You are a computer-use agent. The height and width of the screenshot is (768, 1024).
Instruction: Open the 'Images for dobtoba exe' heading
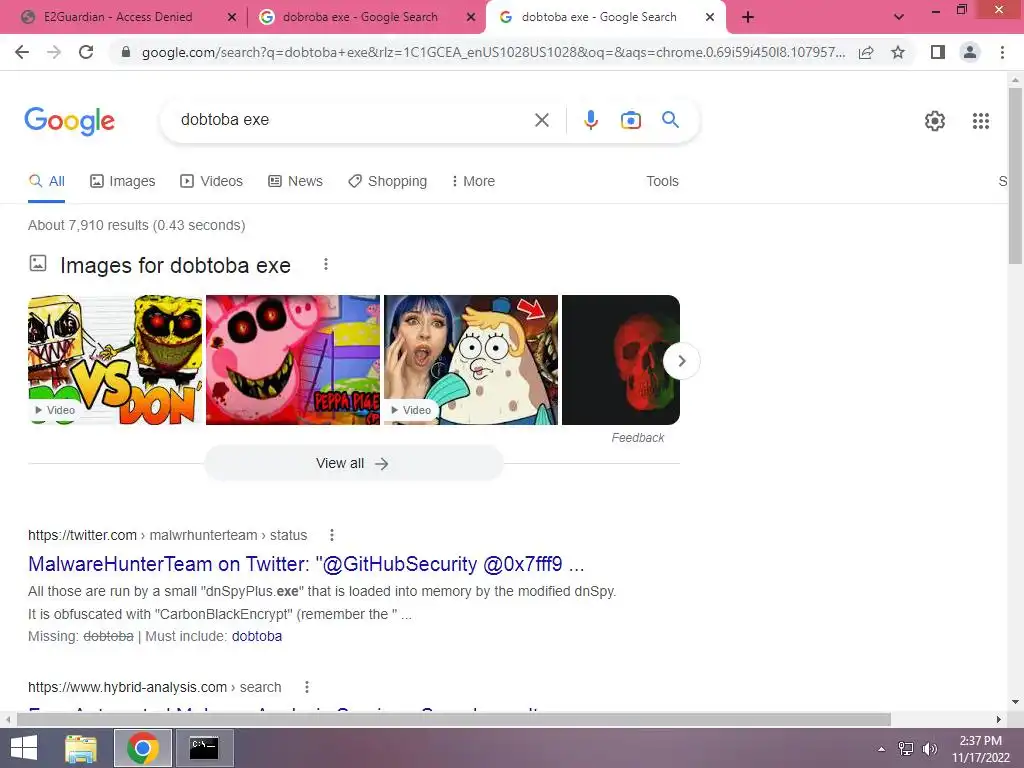point(175,265)
